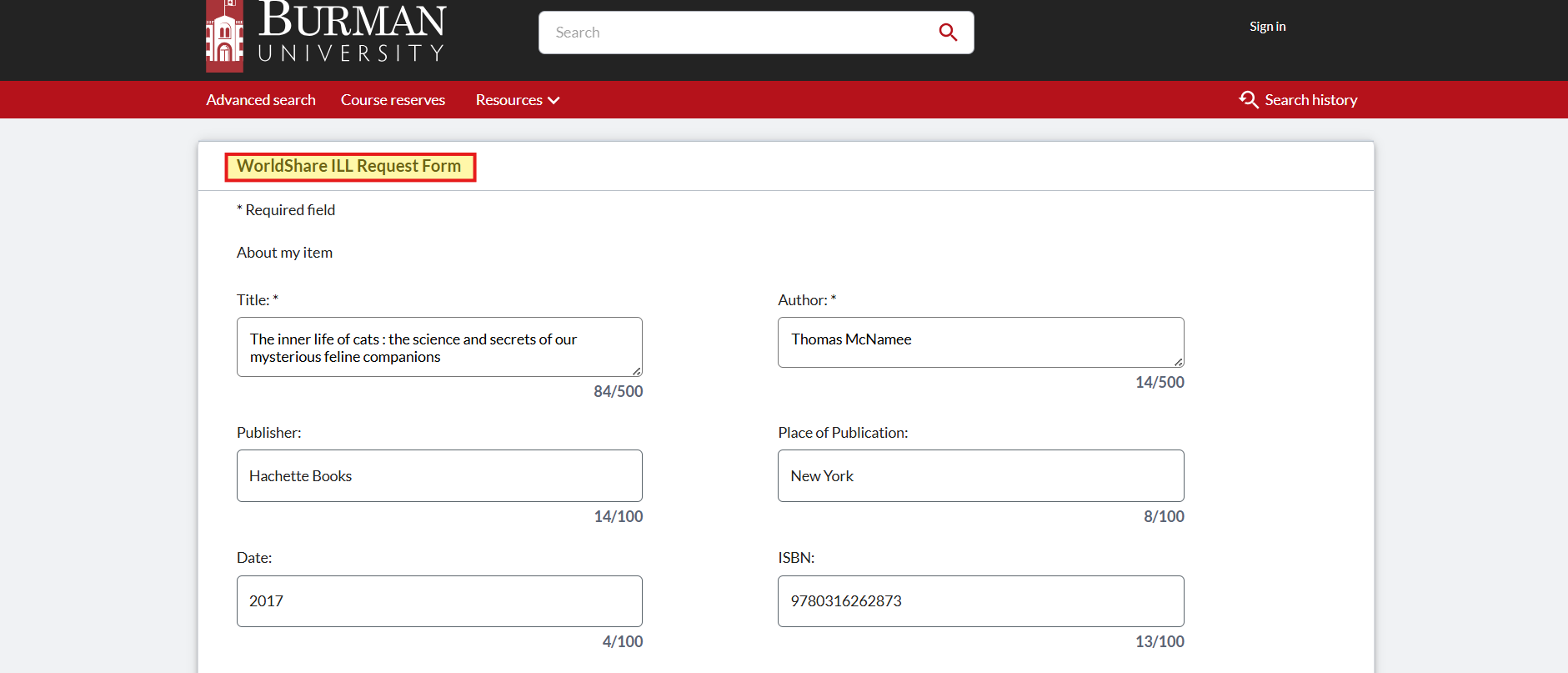The image size is (1568, 673).
Task: Click the WorldShare ILL Request Form heading
Action: pos(349,167)
